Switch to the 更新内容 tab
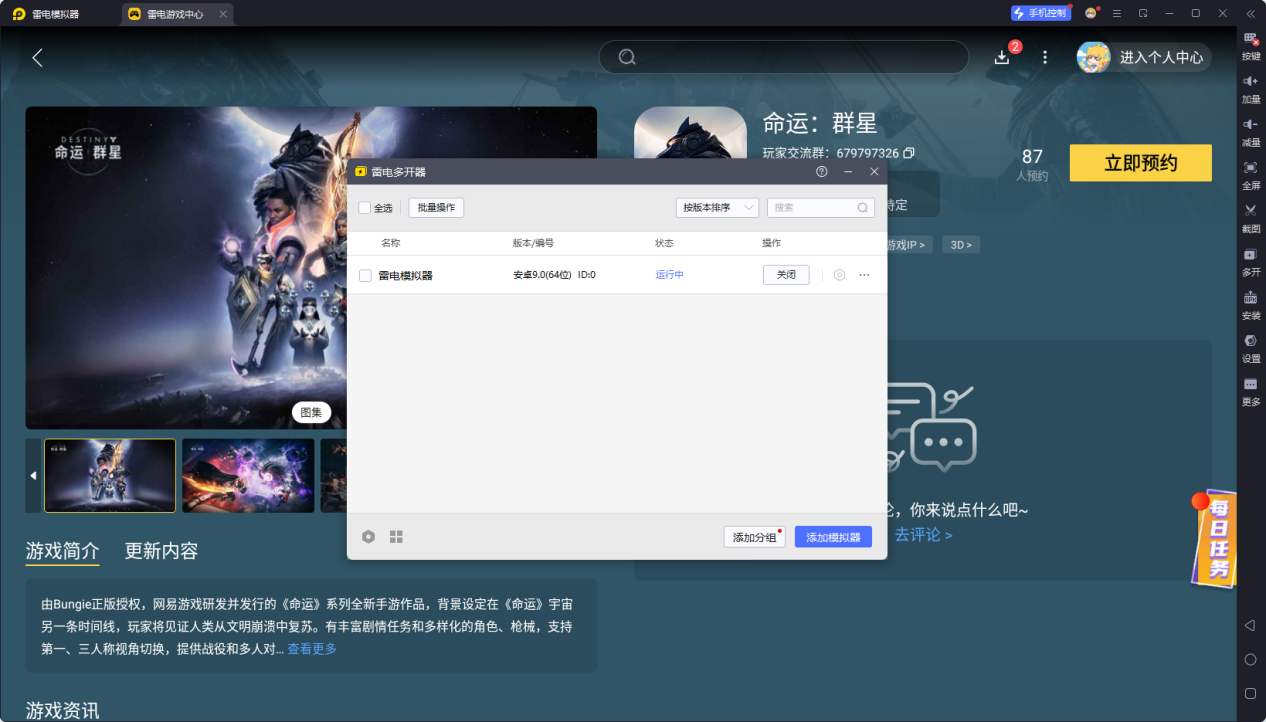Screen dimensions: 1266x722 161,551
